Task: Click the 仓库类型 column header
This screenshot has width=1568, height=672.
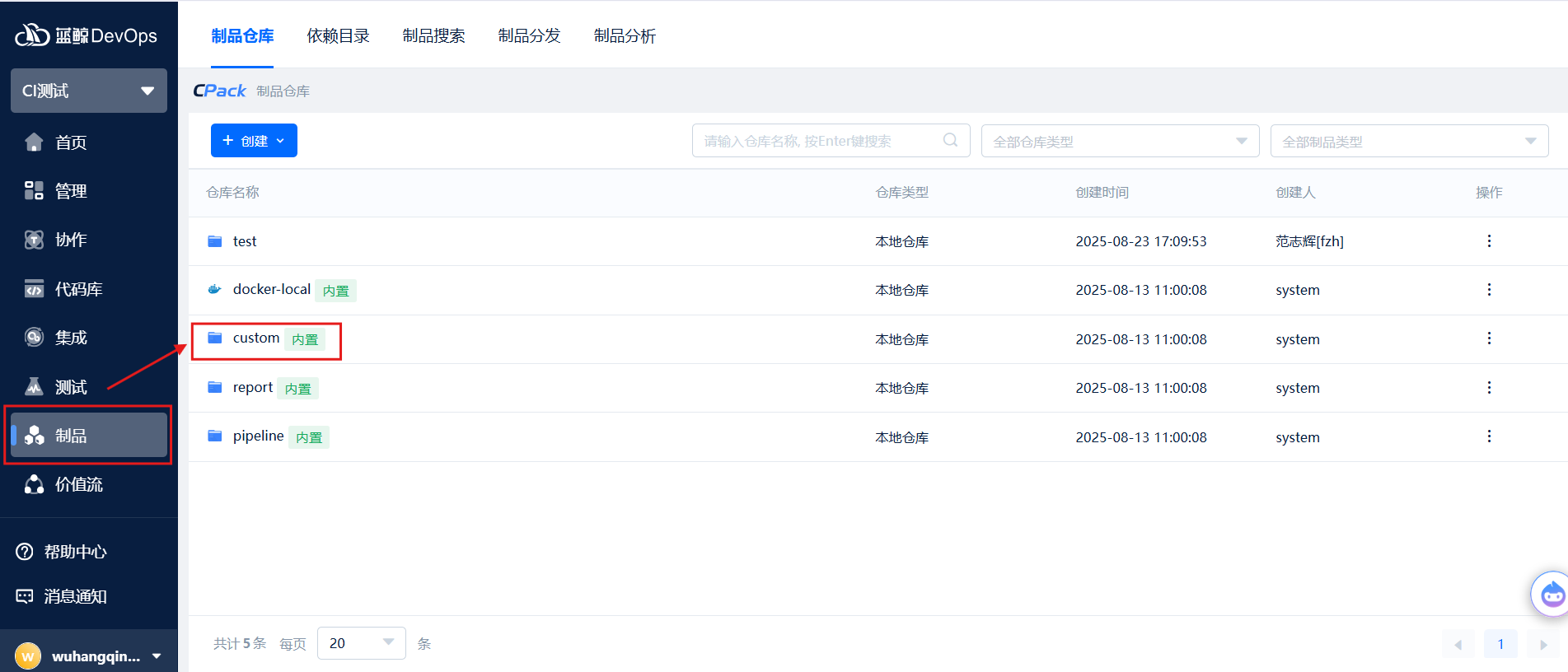Action: (x=901, y=192)
